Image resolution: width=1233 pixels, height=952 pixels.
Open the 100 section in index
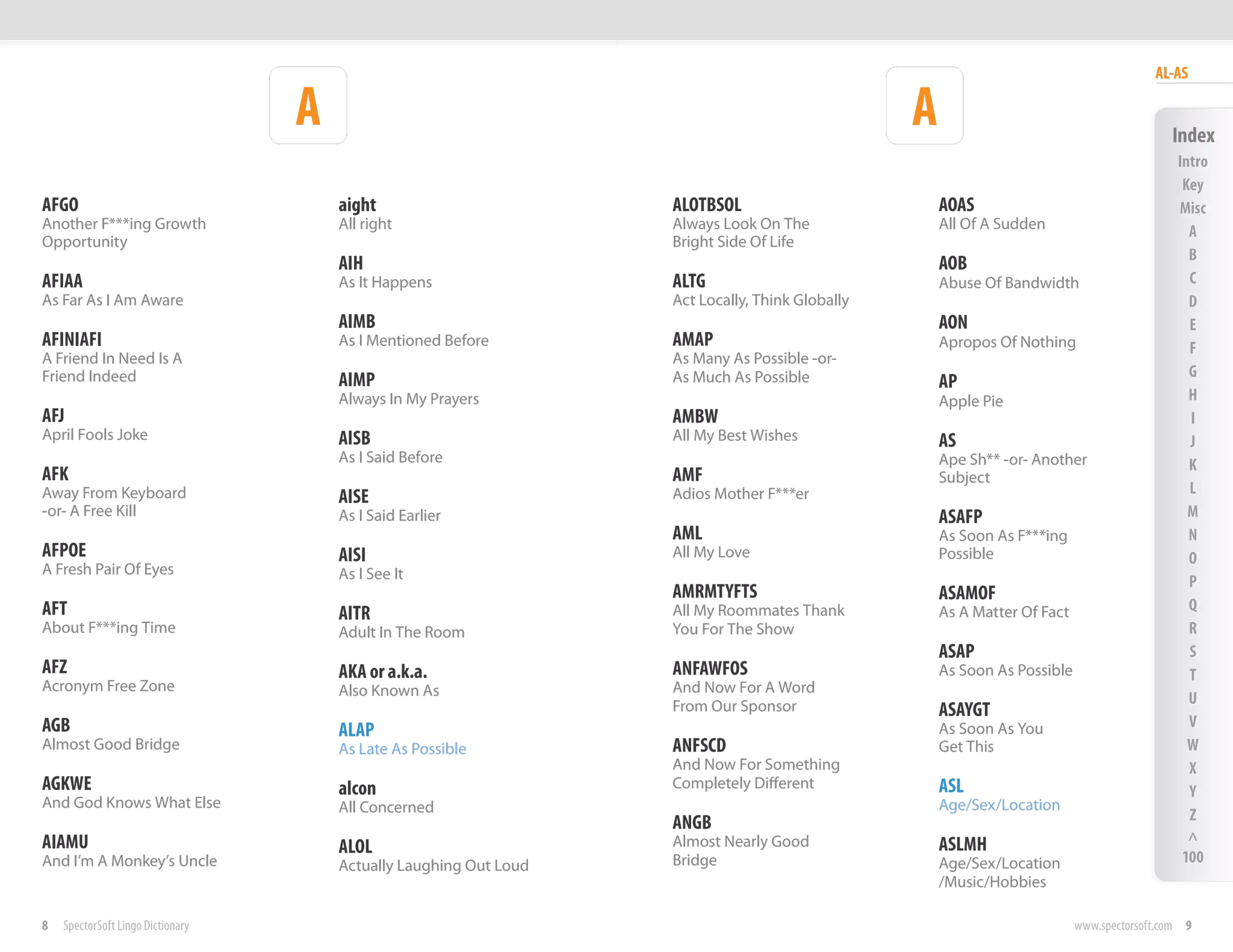(1192, 857)
